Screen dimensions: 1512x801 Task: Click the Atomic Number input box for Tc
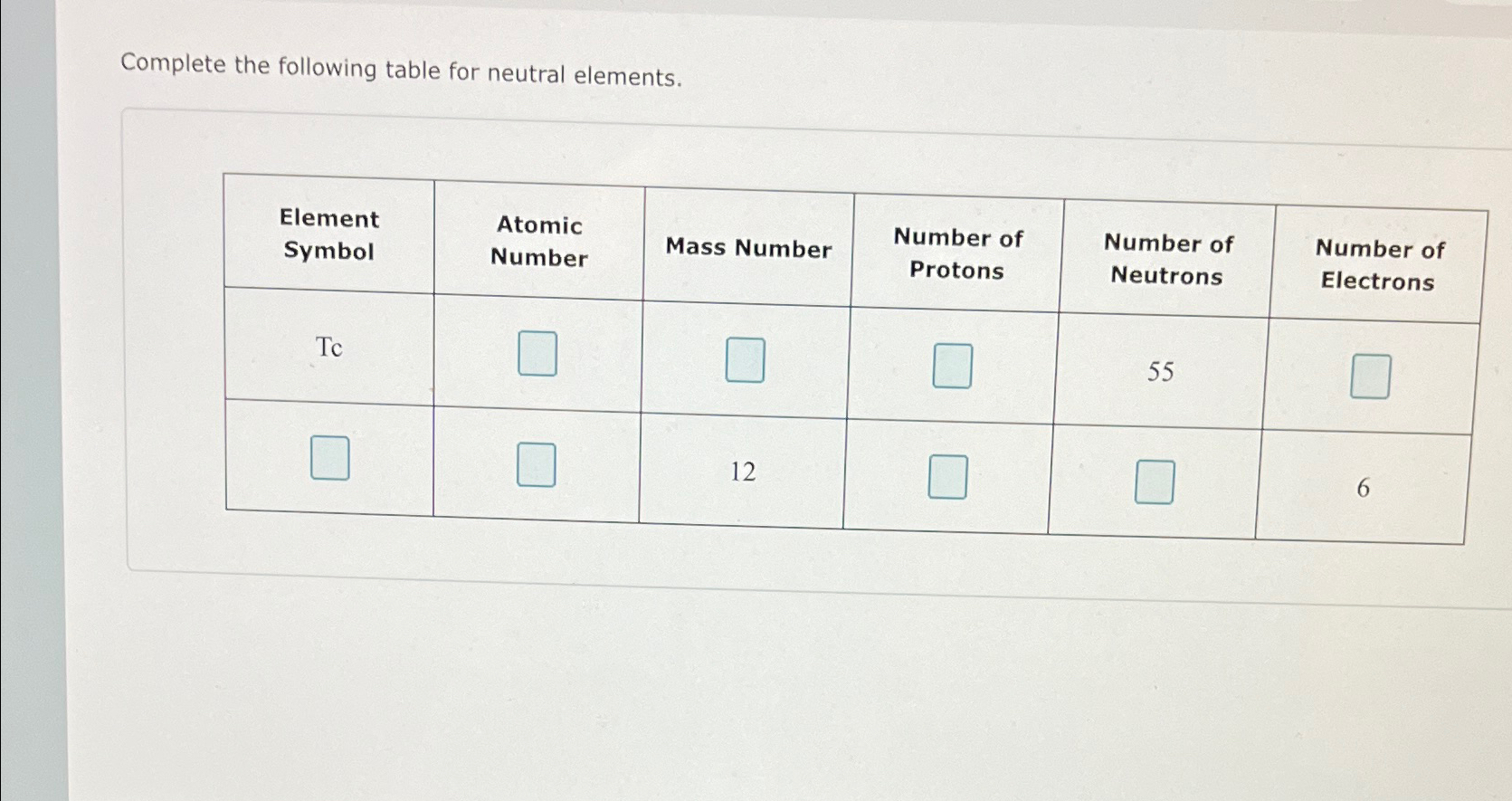click(537, 354)
